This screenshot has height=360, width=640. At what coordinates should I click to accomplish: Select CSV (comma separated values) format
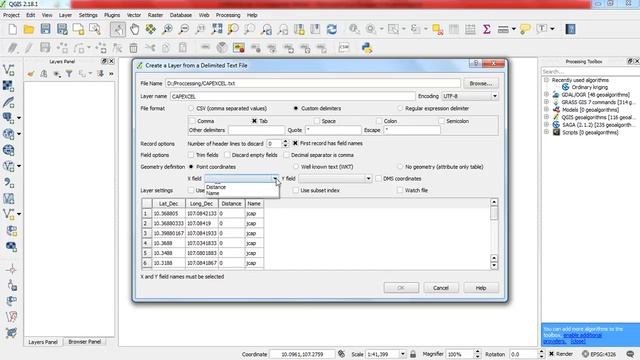[191, 109]
